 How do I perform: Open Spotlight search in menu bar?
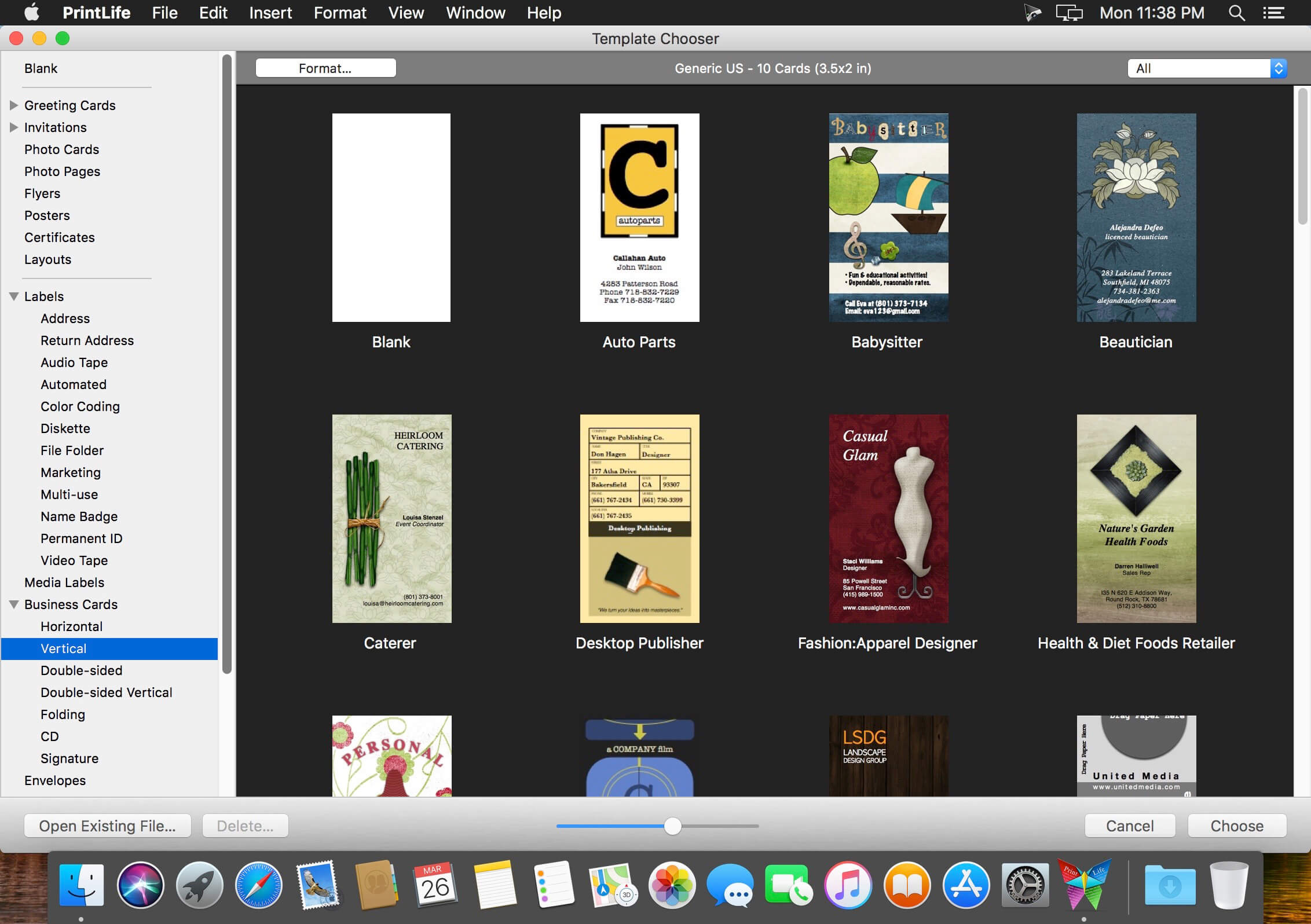[1236, 13]
